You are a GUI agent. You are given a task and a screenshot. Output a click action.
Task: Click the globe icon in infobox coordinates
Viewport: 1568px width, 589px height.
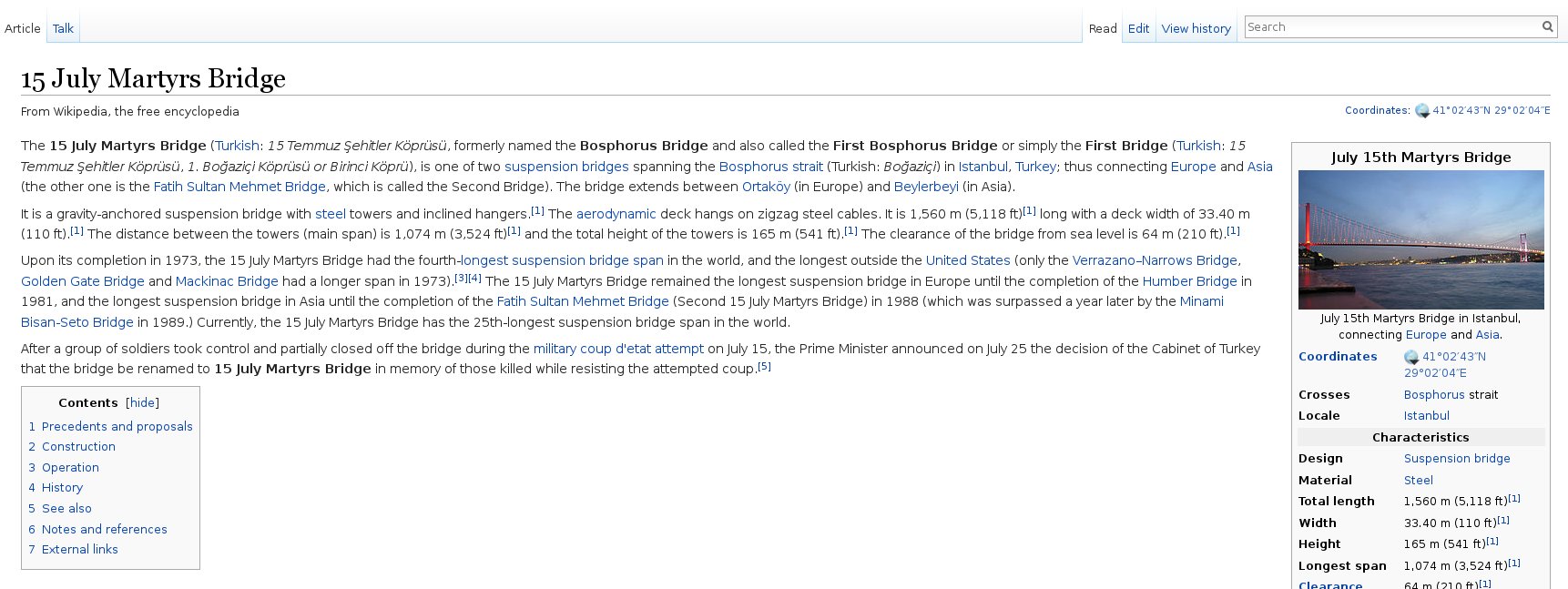click(1410, 357)
